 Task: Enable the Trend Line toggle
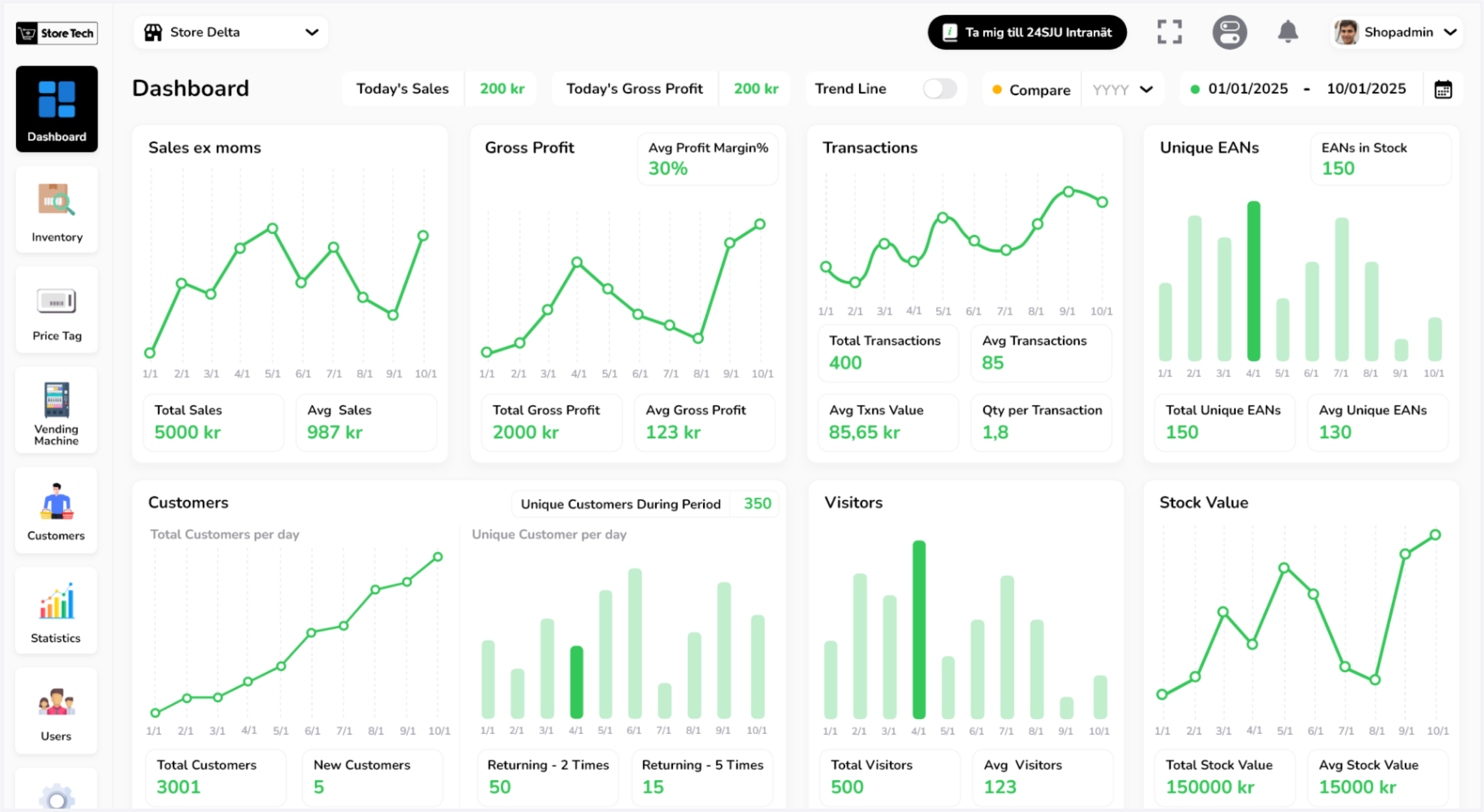pos(939,89)
